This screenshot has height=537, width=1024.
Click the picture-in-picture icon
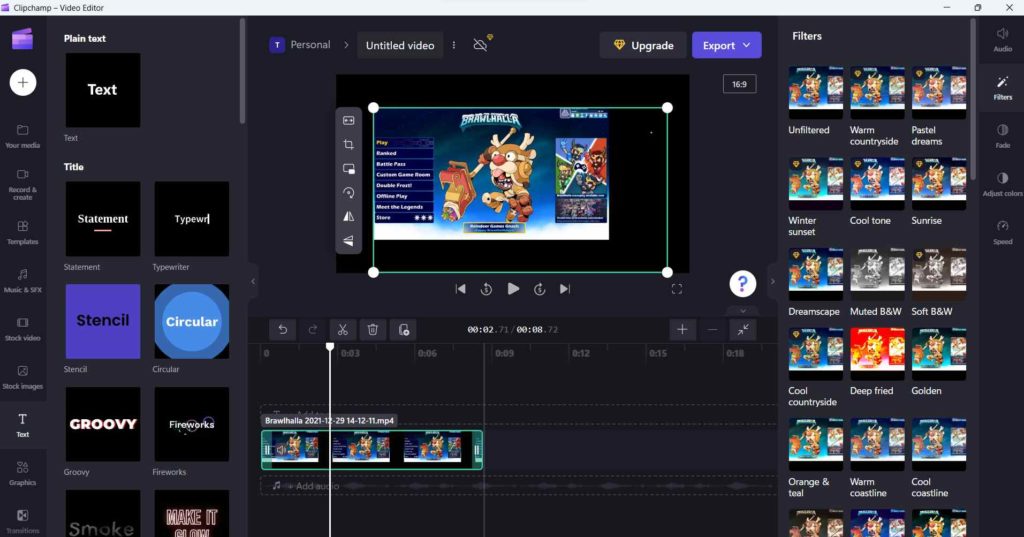click(349, 169)
